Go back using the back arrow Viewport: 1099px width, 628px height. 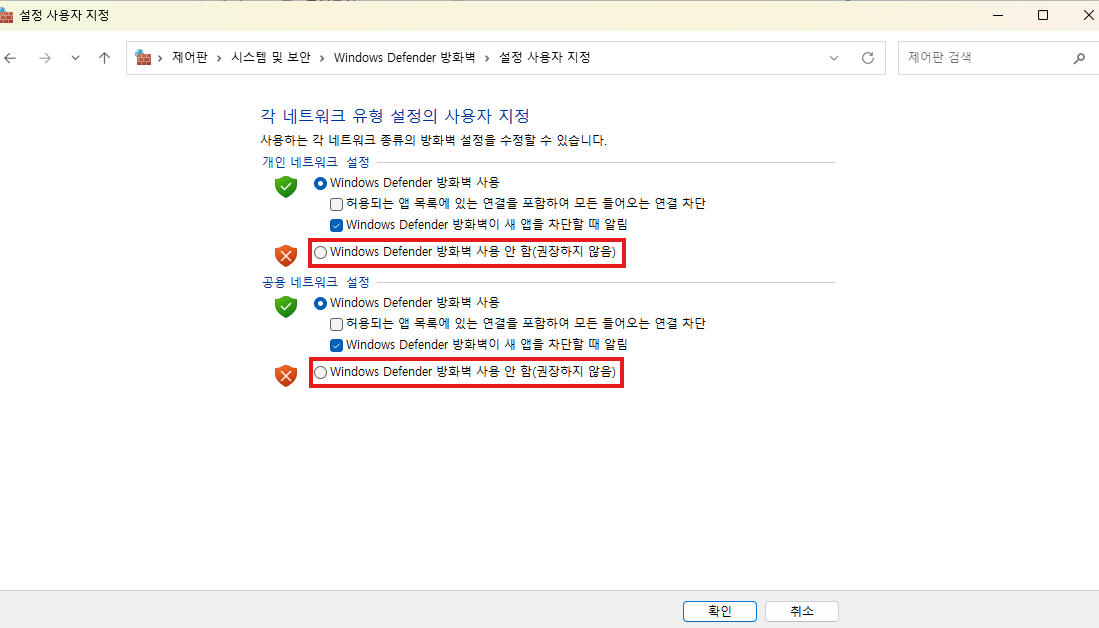(x=10, y=58)
